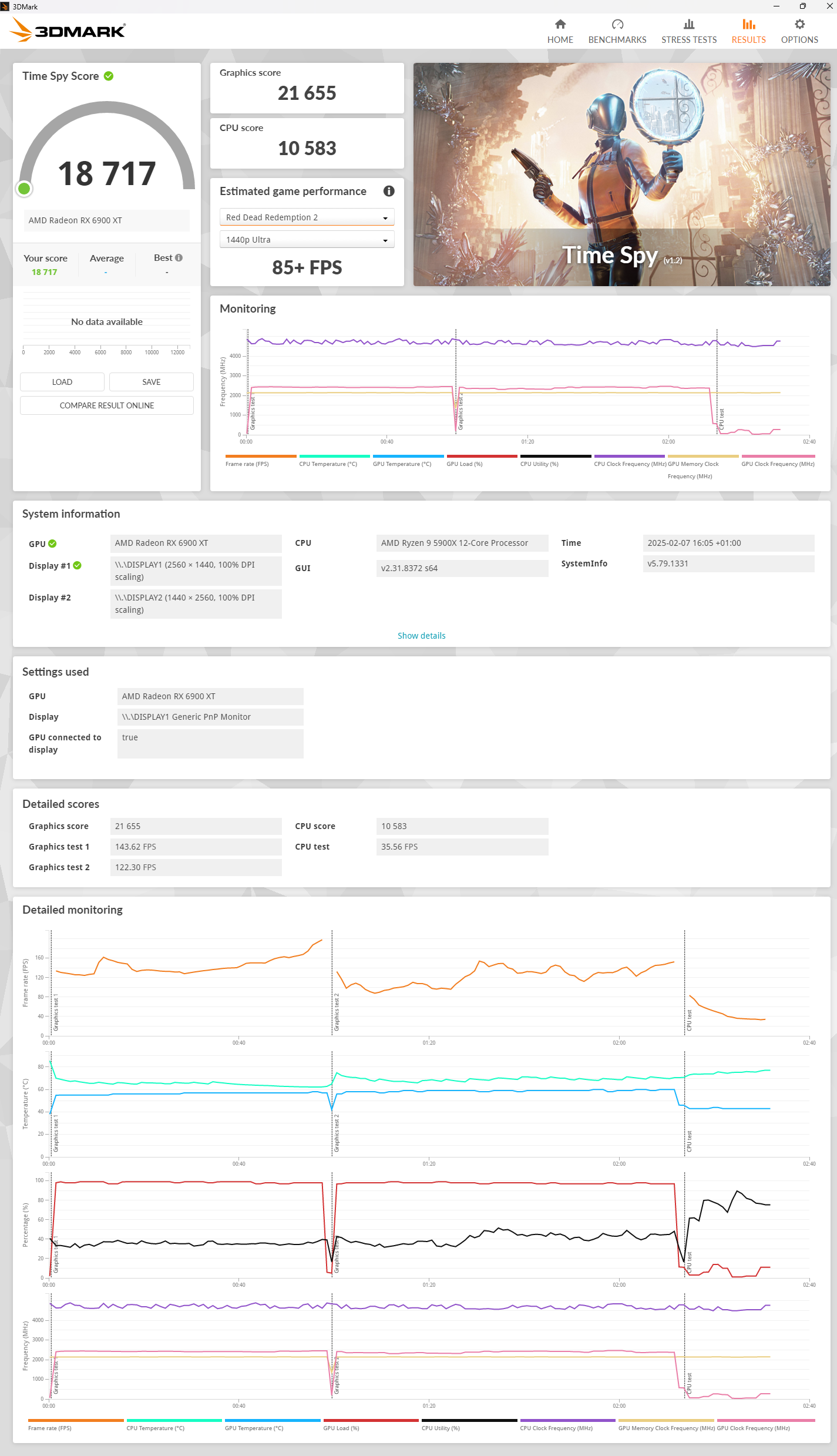Click the AMD Ryzen 9 5900X 12-Core Processor value
Viewport: 837px width, 1456px height.
point(462,543)
